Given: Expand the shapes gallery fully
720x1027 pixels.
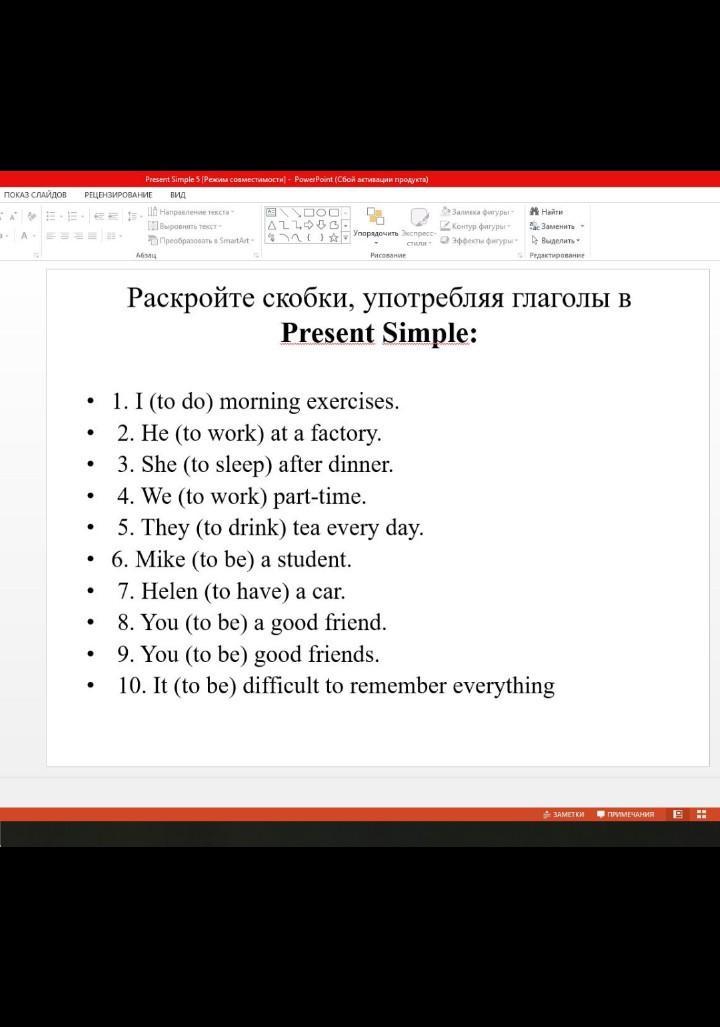Looking at the screenshot, I should (x=346, y=238).
